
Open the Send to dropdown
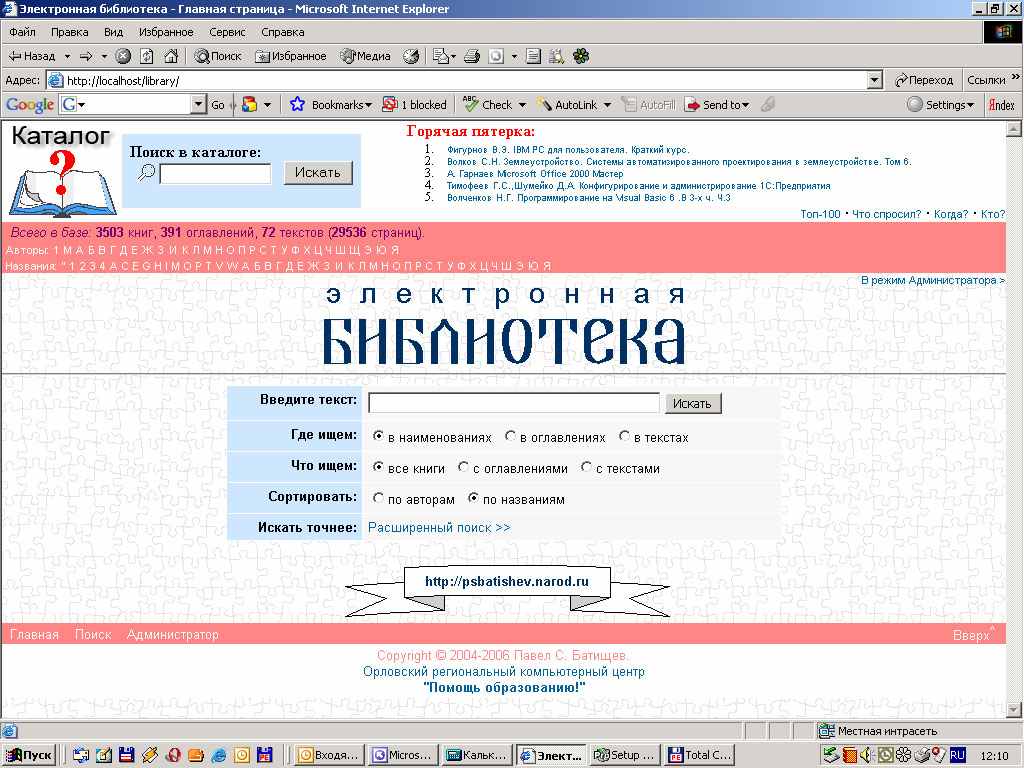tap(716, 104)
